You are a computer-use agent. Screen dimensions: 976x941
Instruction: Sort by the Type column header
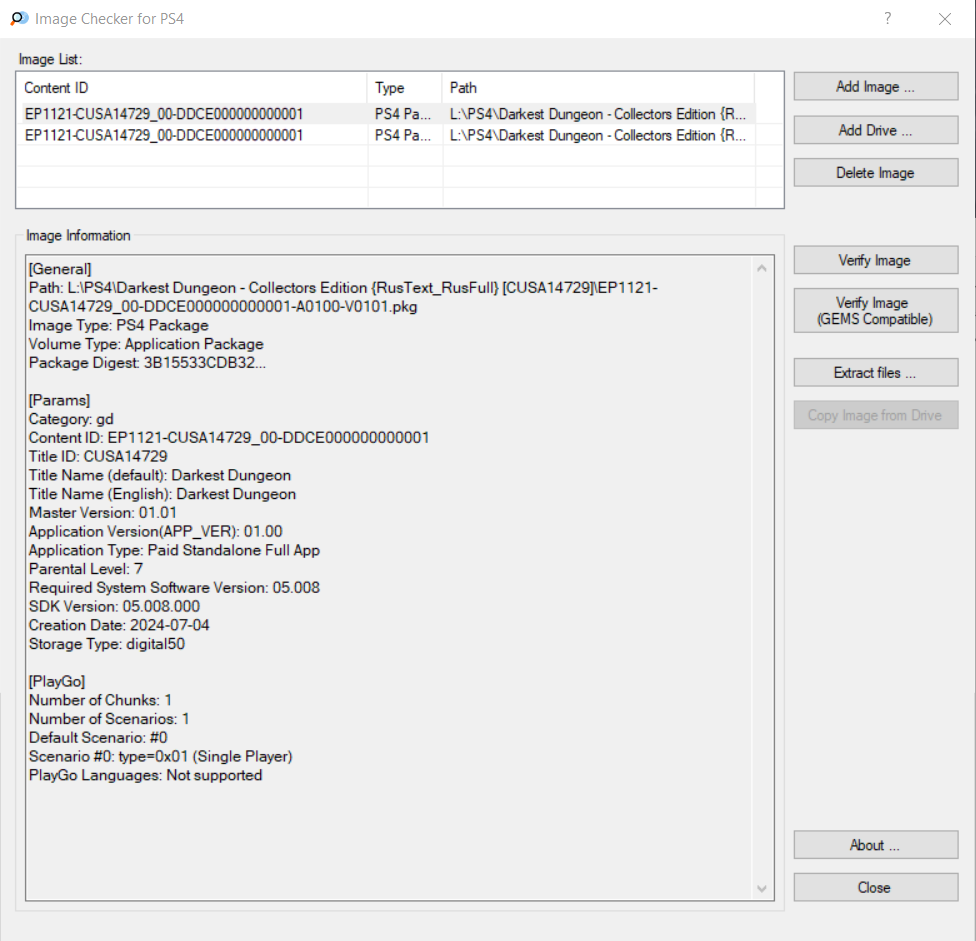click(405, 88)
